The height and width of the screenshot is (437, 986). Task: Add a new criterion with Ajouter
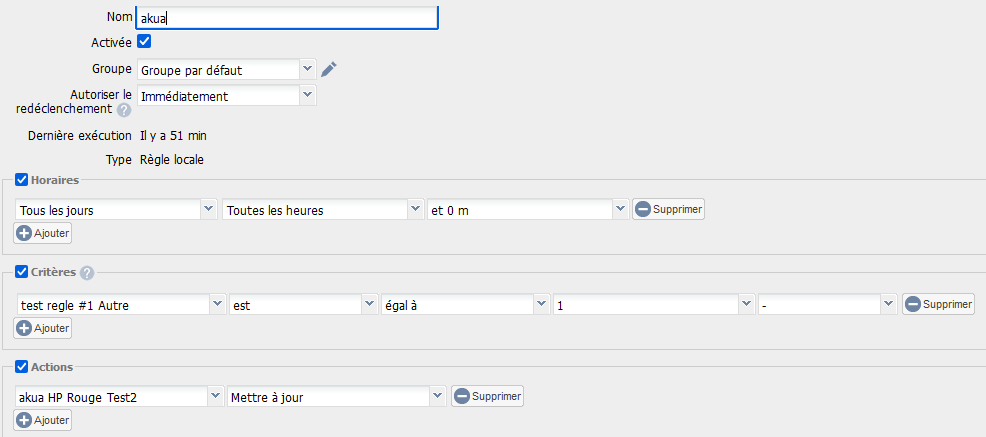coord(43,328)
